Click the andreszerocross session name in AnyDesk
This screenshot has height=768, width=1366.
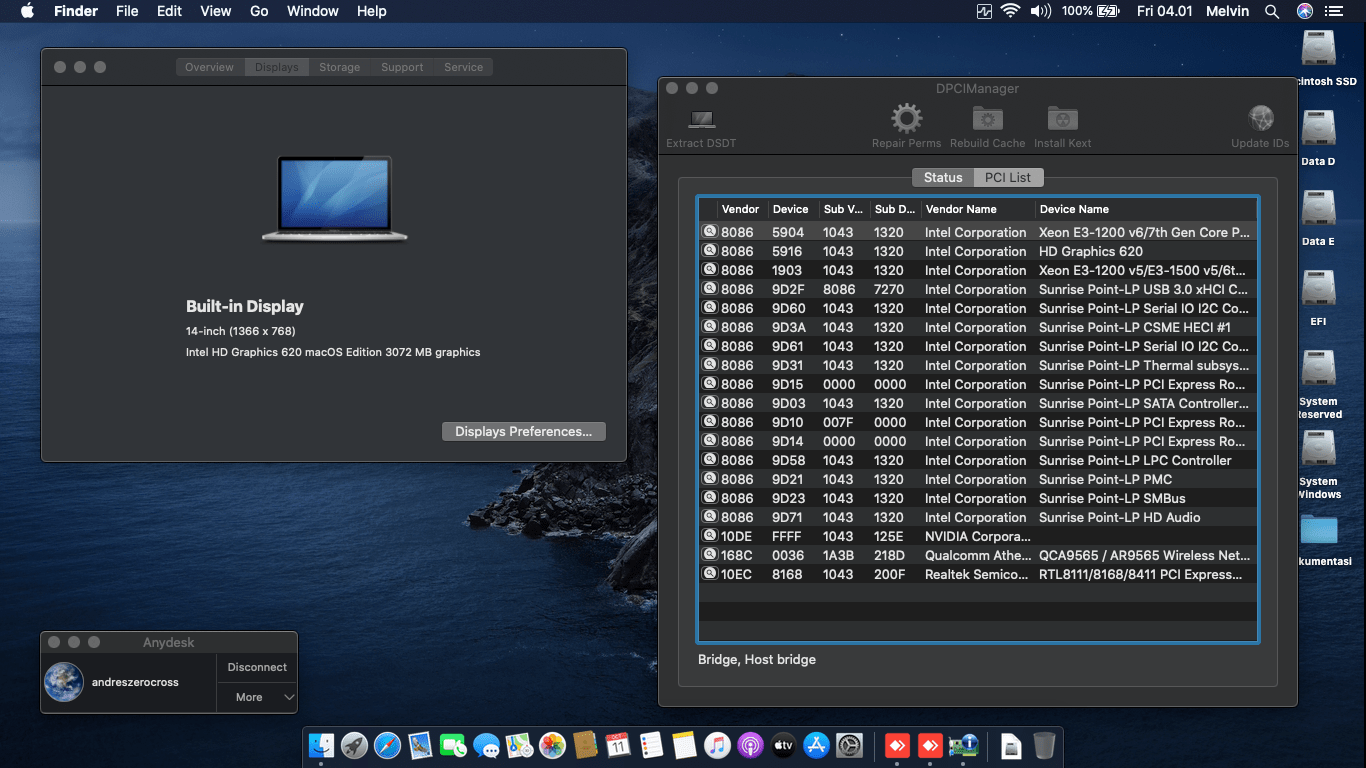coord(135,682)
